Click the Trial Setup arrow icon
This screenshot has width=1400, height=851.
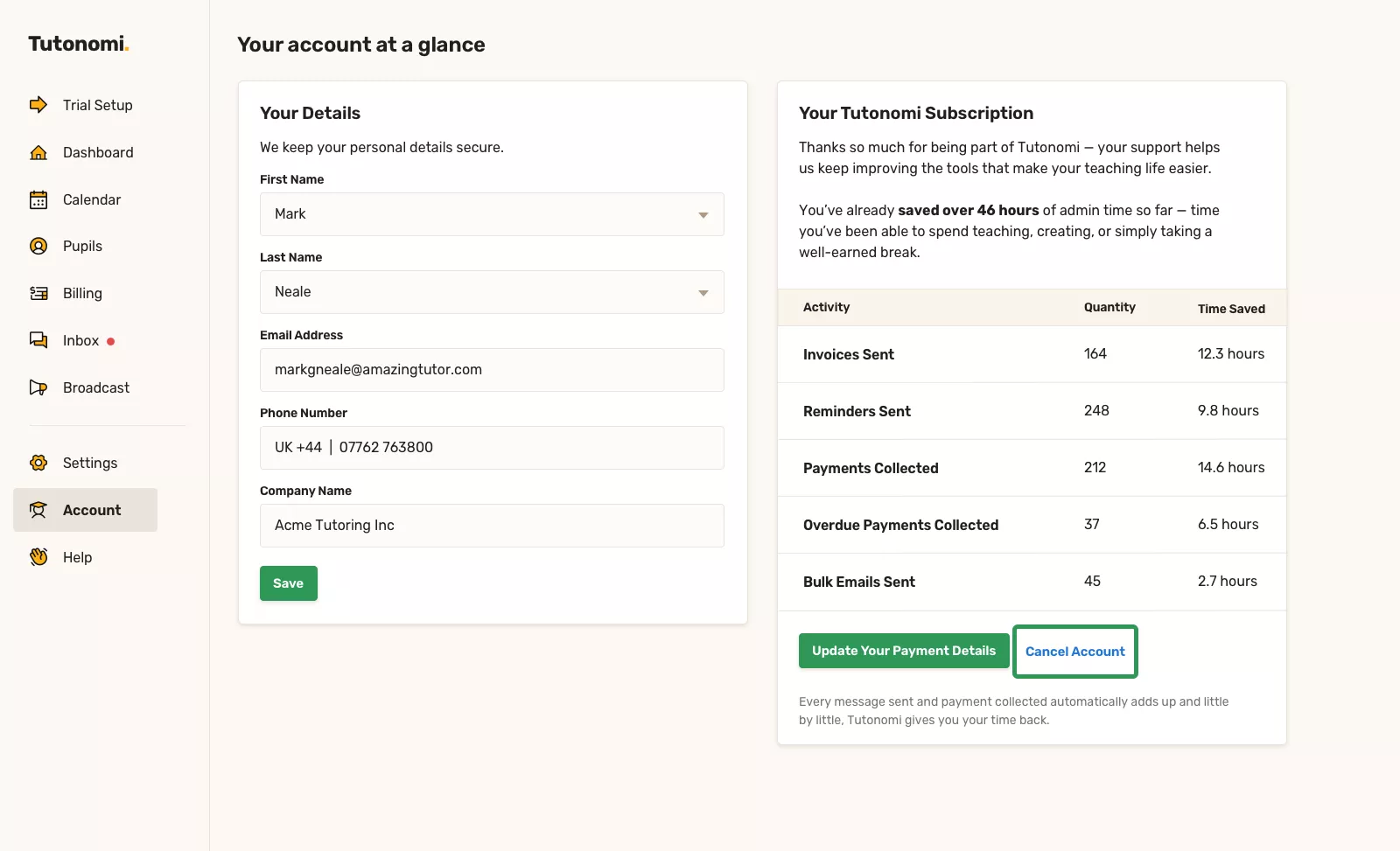click(38, 105)
